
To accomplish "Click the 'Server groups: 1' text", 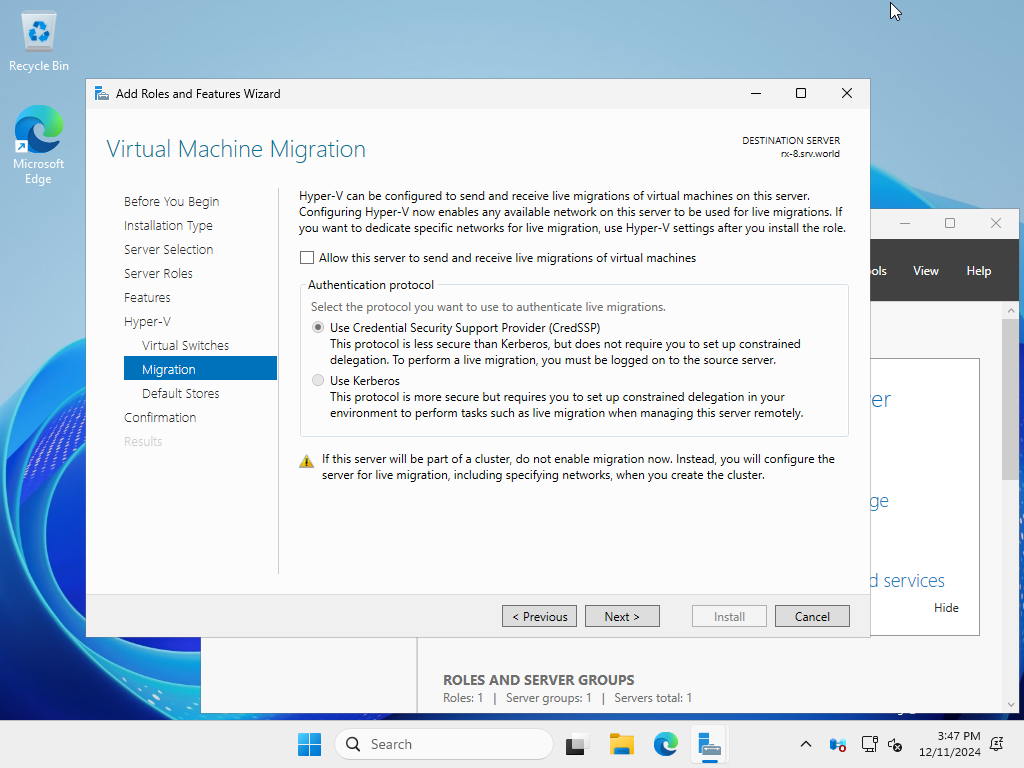I will tap(549, 698).
